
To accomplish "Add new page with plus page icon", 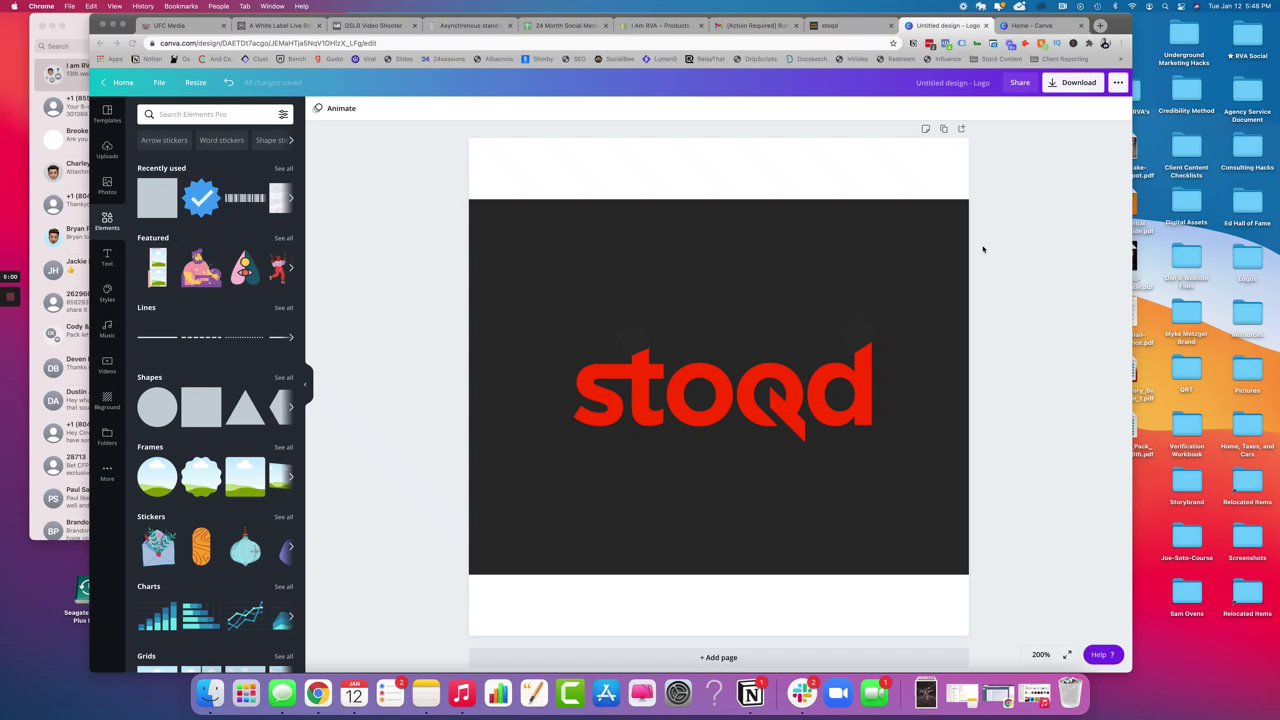I will pyautogui.click(x=961, y=129).
